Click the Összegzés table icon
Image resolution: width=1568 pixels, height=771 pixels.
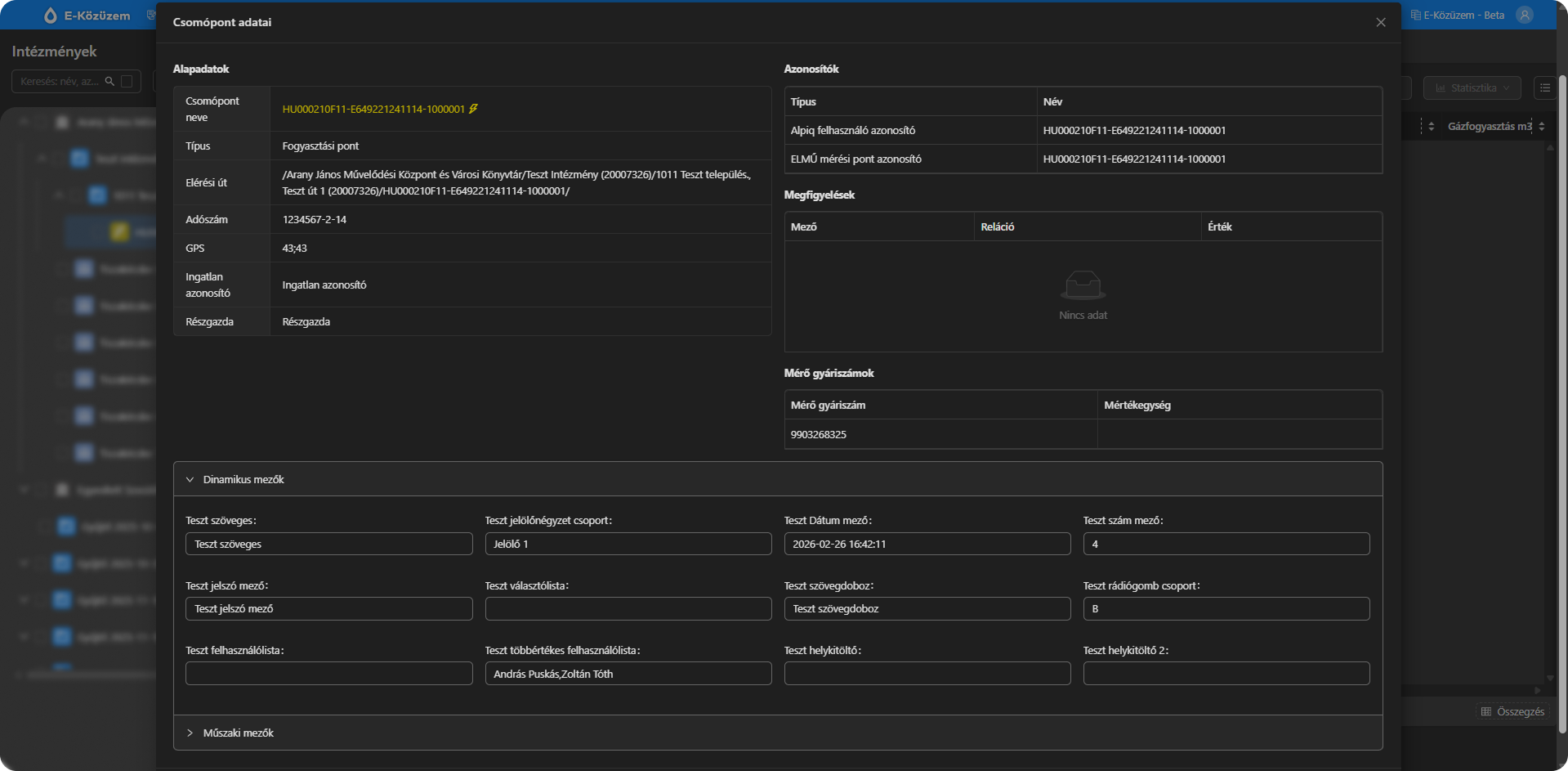tap(1486, 711)
